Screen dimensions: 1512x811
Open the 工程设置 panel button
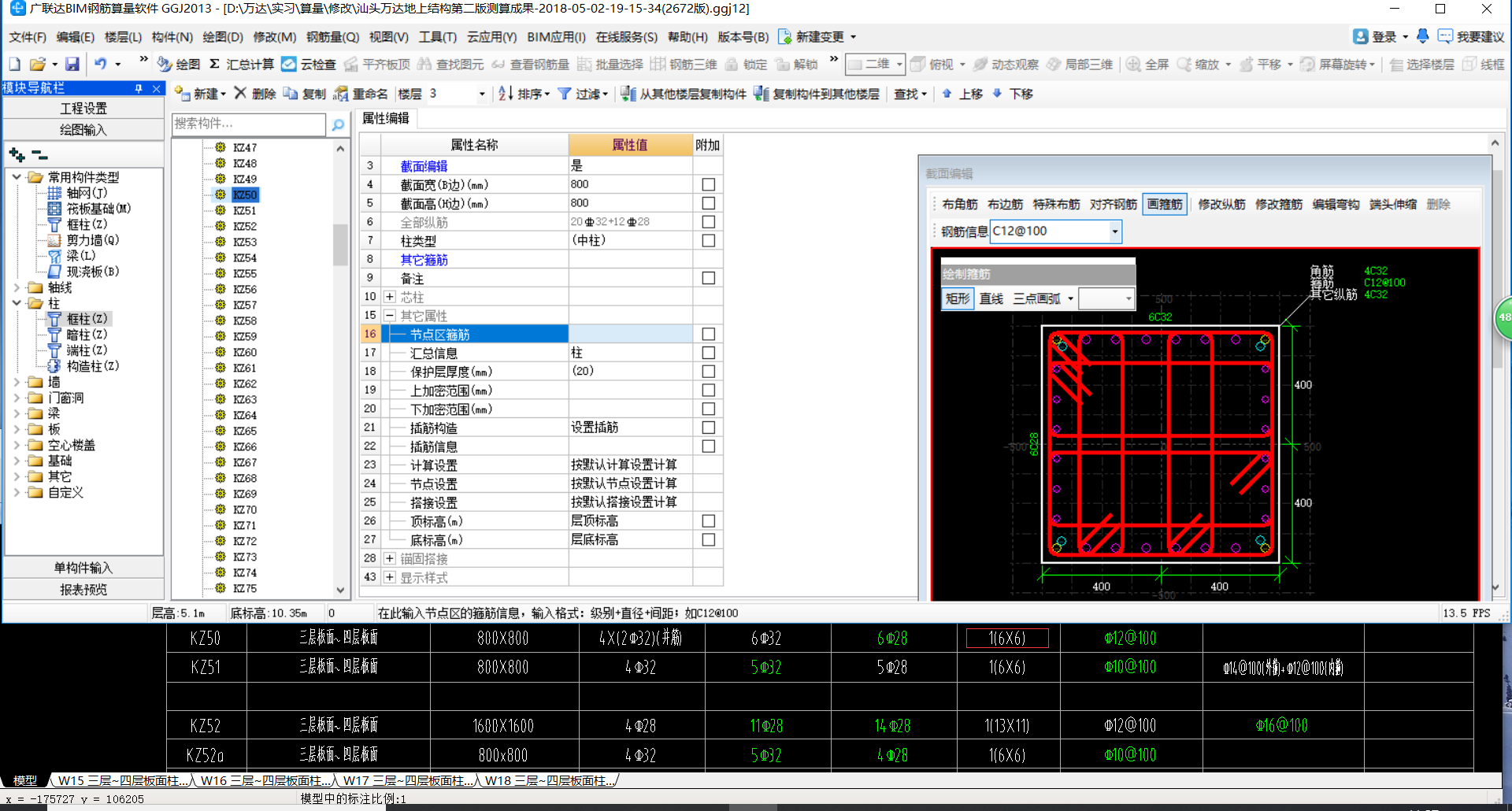coord(83,109)
